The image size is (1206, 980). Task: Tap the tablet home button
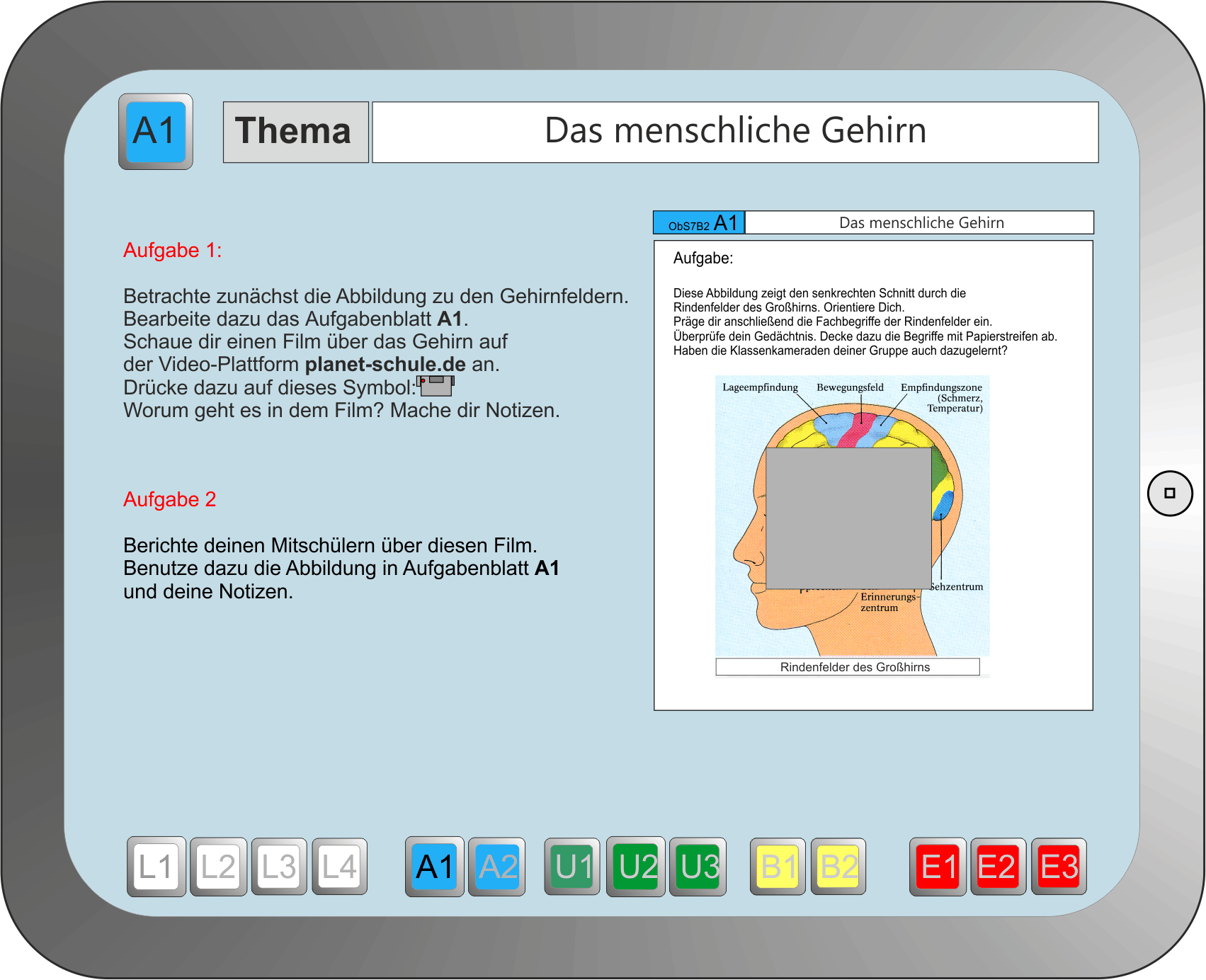tap(1170, 494)
